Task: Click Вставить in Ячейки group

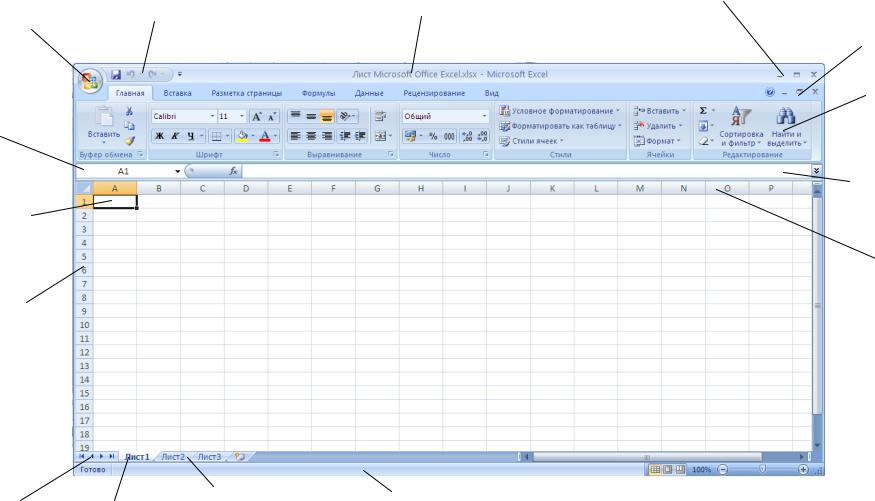Action: pyautogui.click(x=660, y=111)
